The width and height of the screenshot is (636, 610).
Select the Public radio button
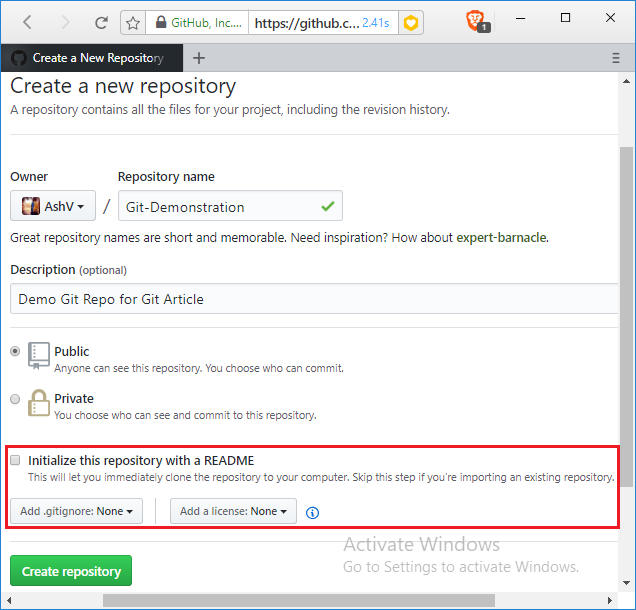(x=15, y=351)
